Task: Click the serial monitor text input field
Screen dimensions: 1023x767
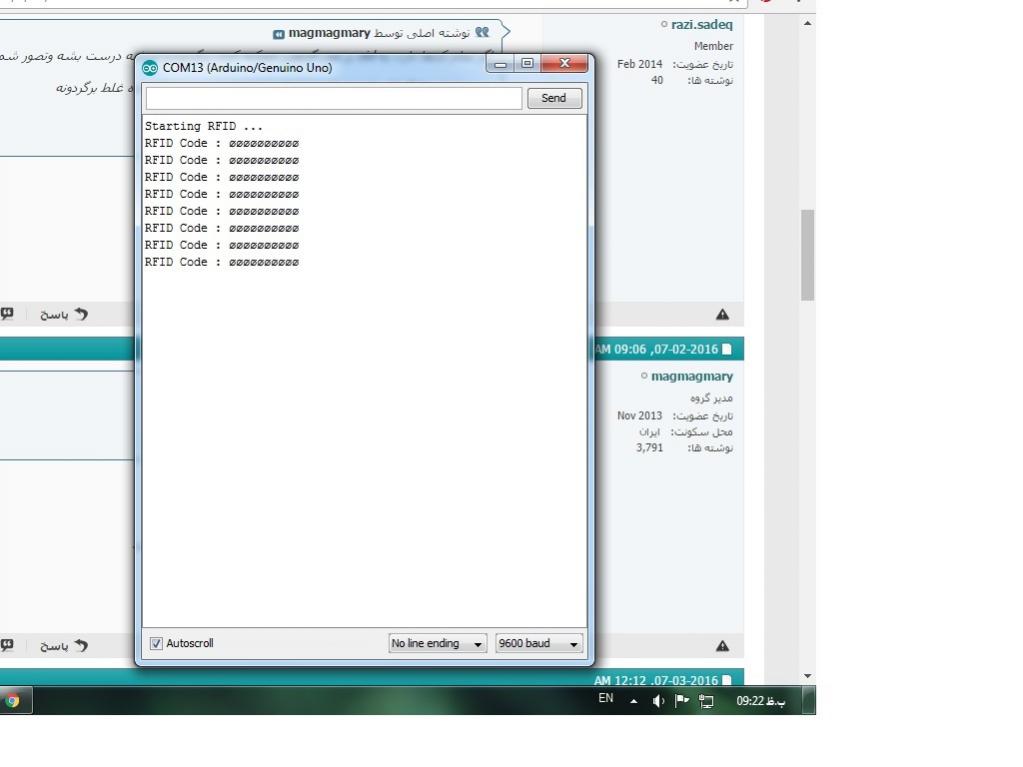Action: coord(333,98)
